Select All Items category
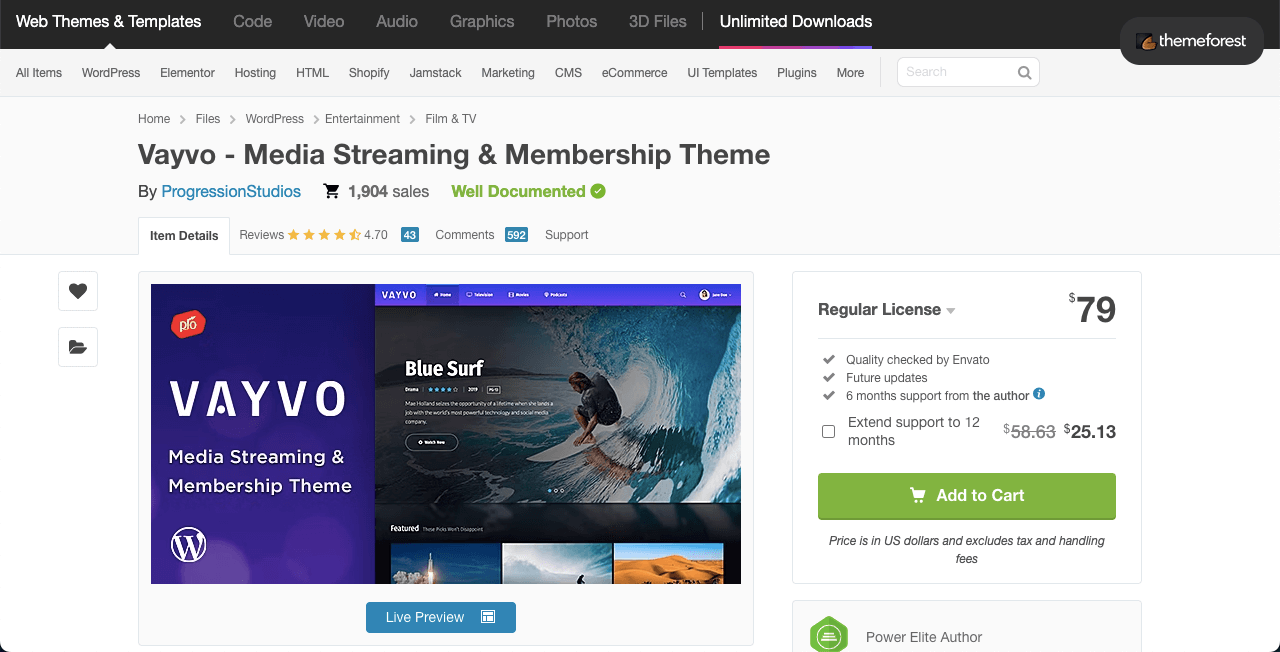The image size is (1280, 652). point(39,73)
